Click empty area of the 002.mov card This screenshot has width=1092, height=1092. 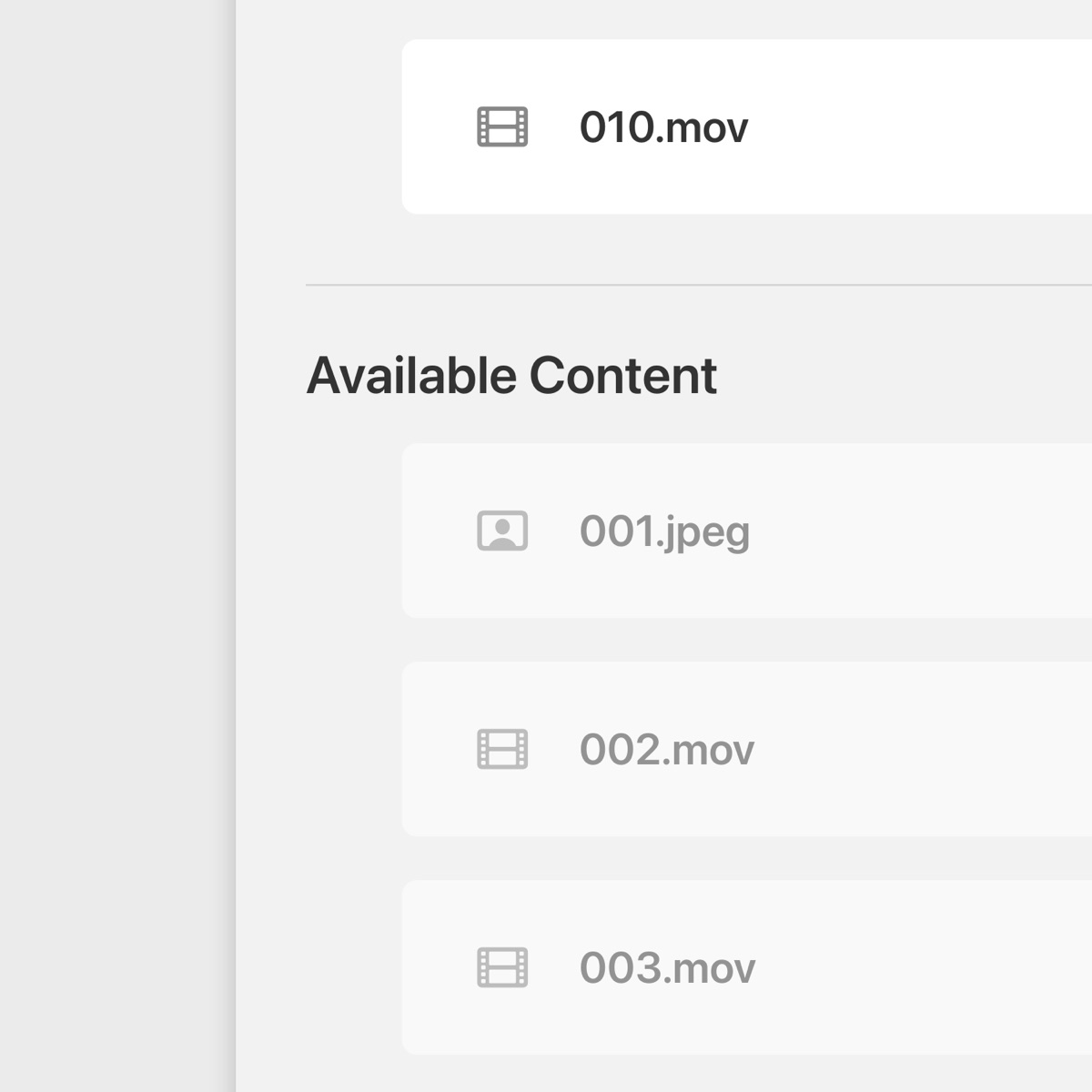pos(919,749)
